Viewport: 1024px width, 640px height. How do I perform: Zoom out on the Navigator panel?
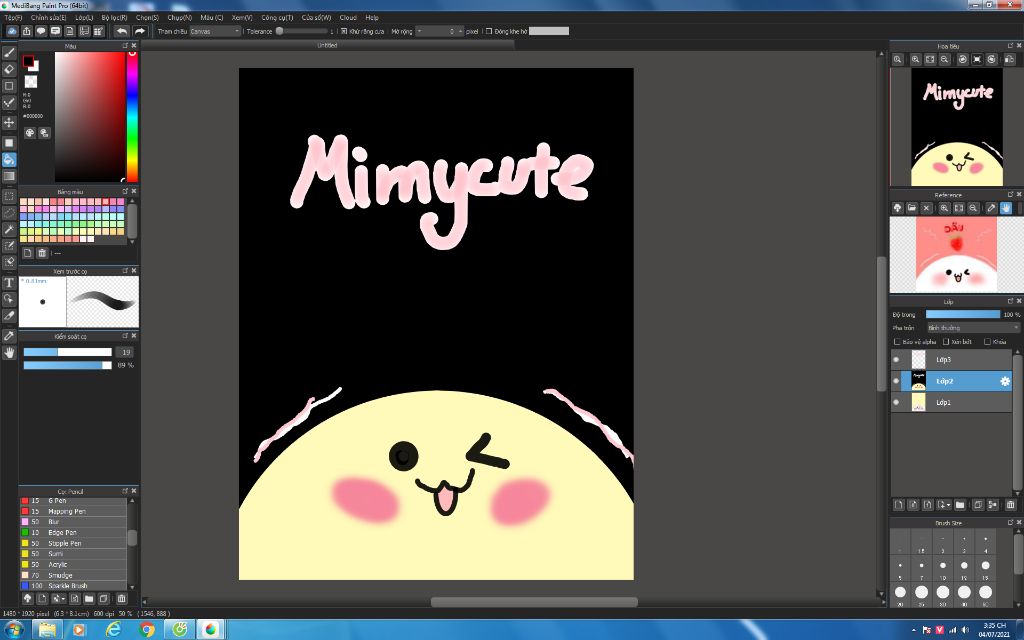pos(944,59)
